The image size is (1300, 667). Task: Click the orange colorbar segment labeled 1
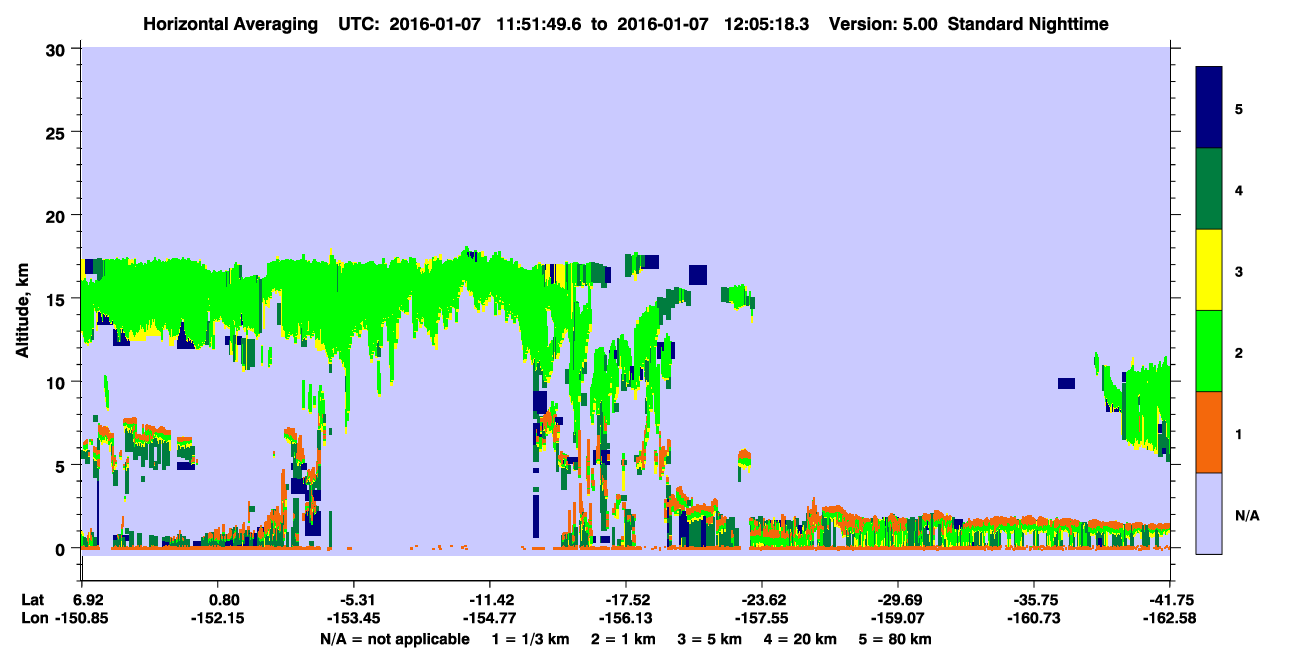coord(1209,432)
